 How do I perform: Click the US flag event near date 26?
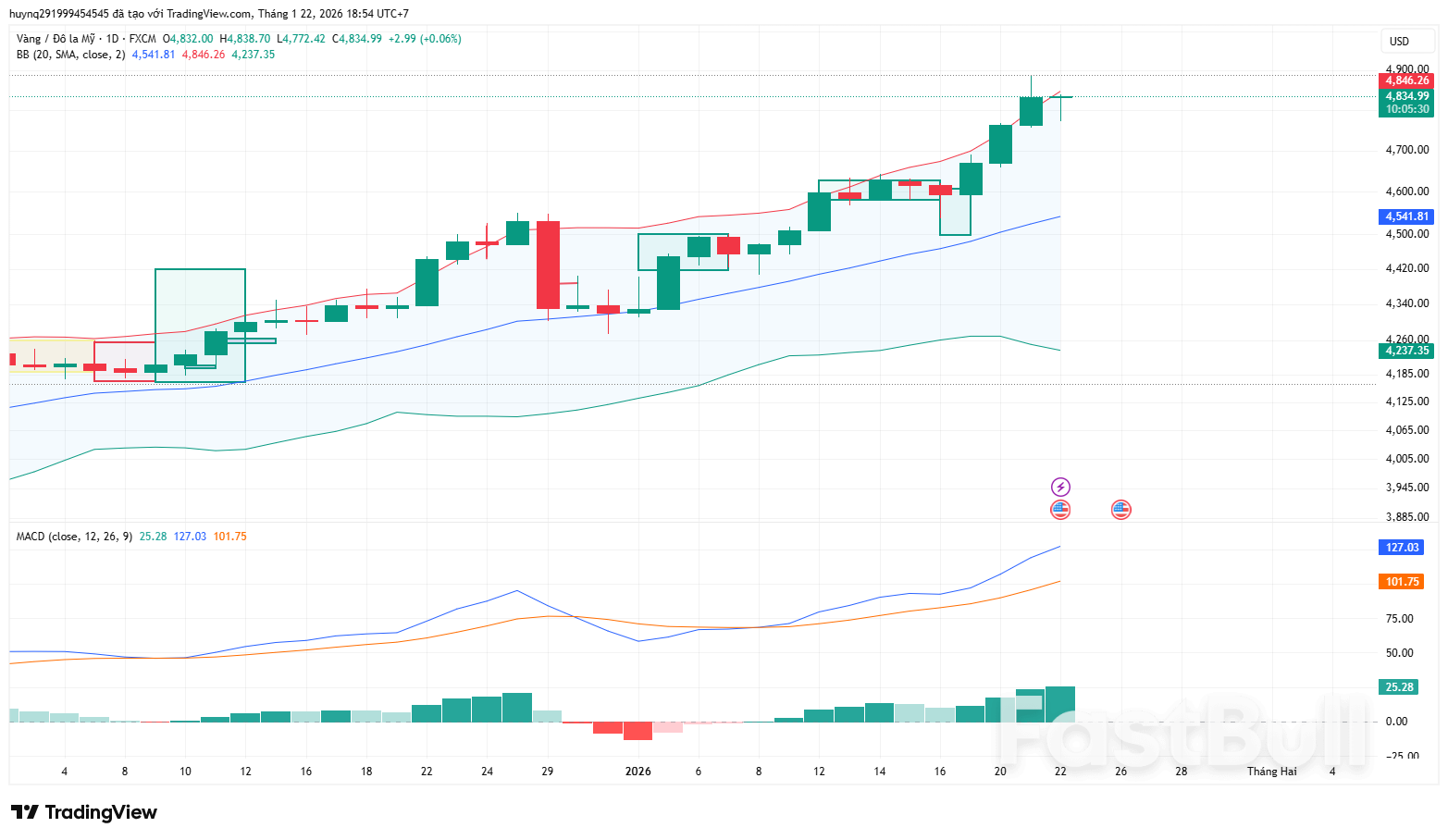click(x=1120, y=510)
